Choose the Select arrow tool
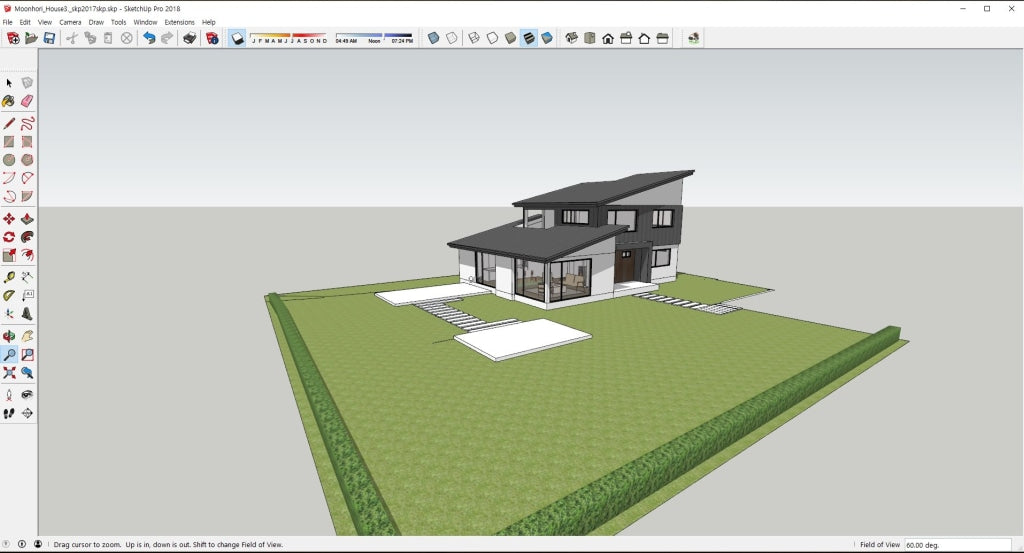 coord(9,83)
